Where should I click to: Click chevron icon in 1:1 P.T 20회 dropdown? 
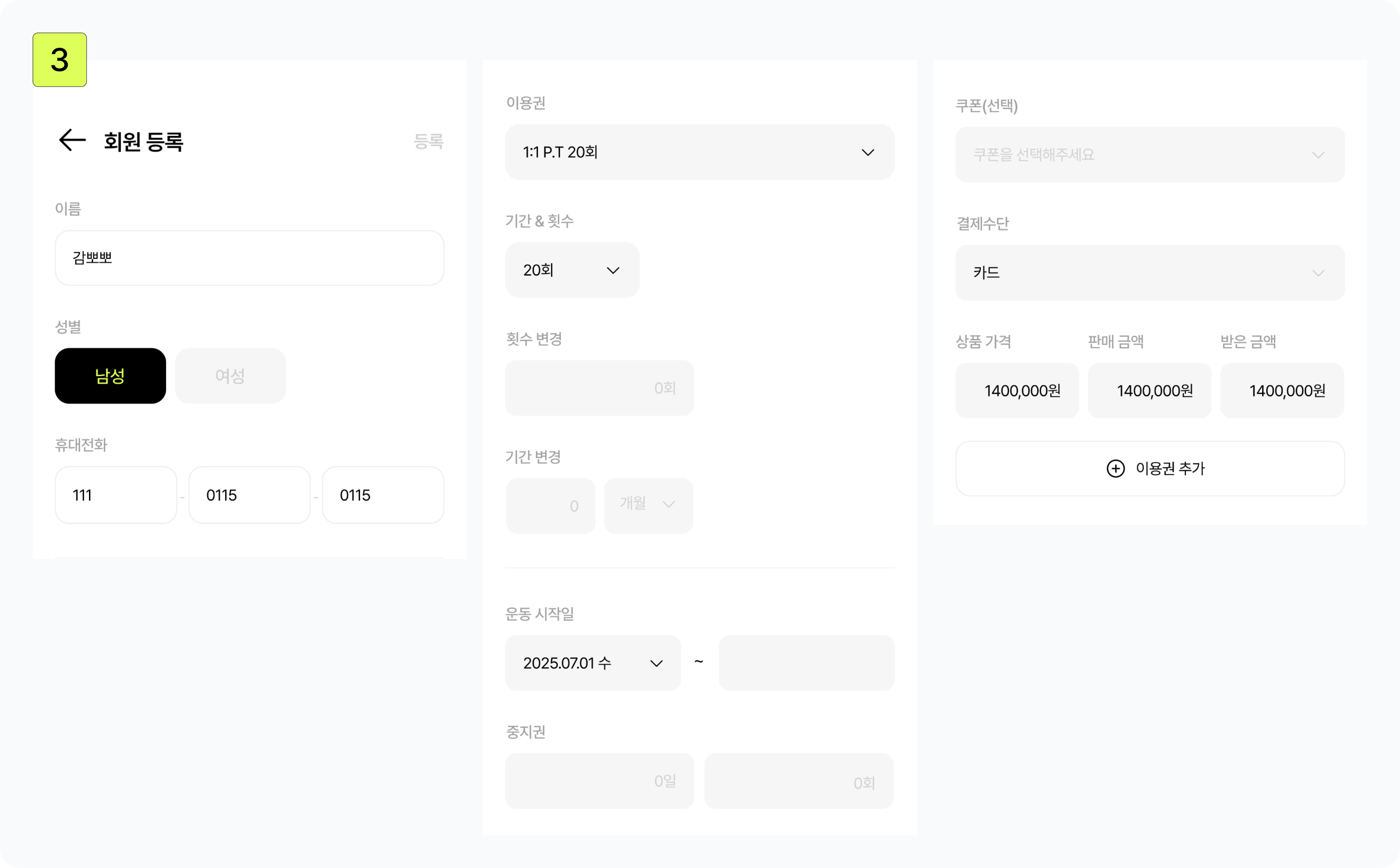pos(867,153)
